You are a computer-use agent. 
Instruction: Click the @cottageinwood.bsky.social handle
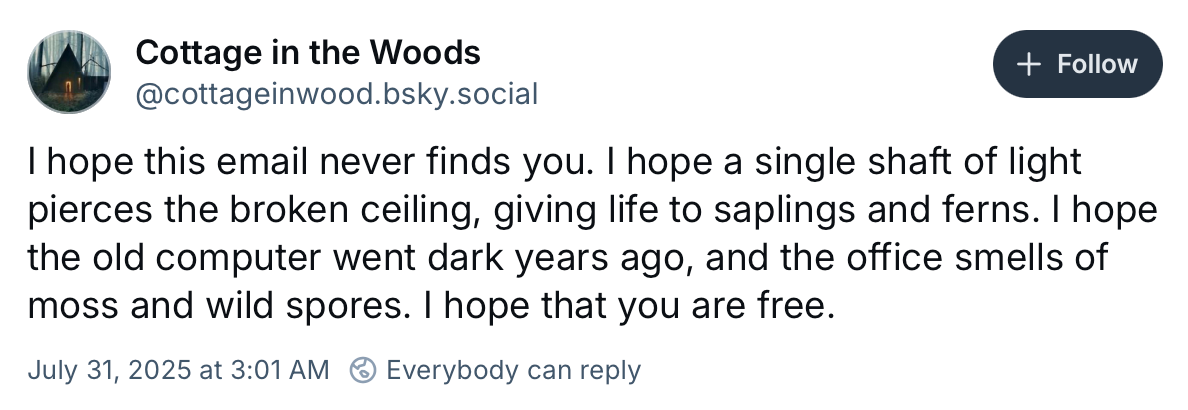[336, 94]
